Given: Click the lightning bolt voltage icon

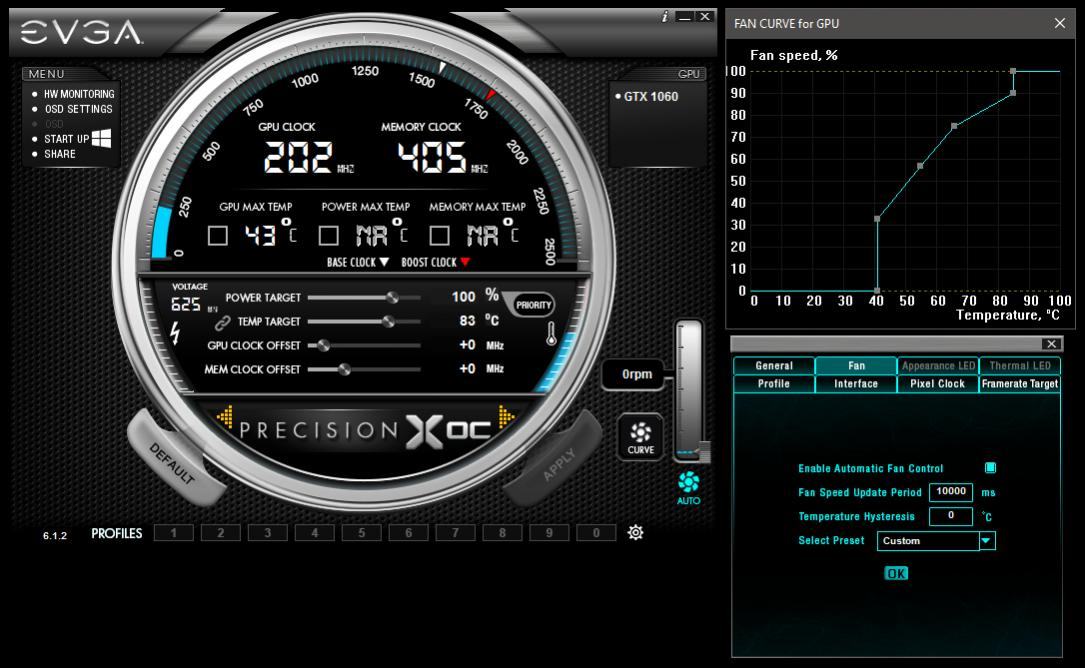Looking at the screenshot, I should tap(175, 333).
